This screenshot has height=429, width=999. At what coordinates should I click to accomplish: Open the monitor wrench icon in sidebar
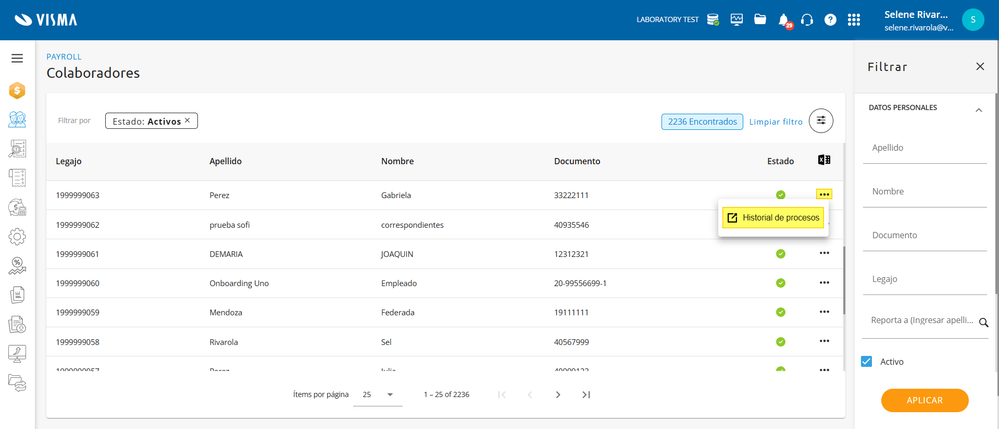coord(17,353)
